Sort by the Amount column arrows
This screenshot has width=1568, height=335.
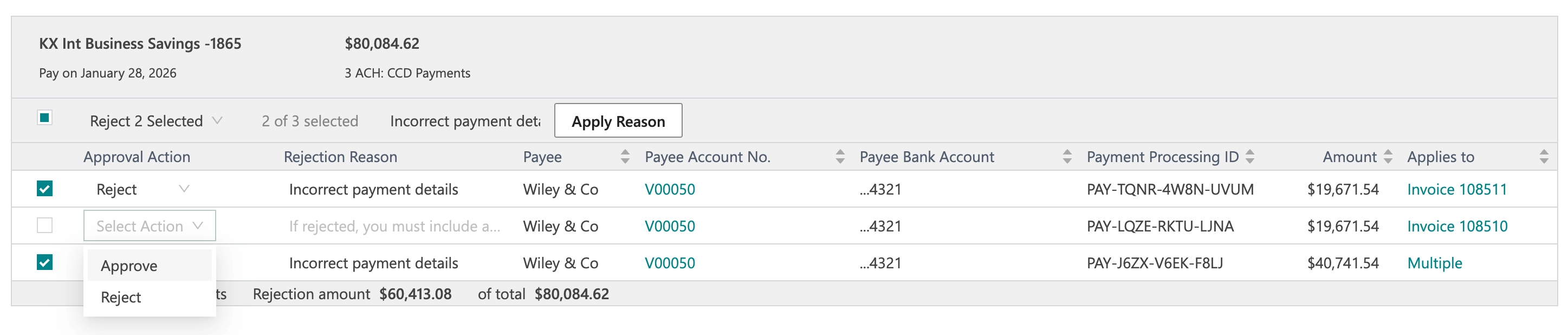point(1388,157)
